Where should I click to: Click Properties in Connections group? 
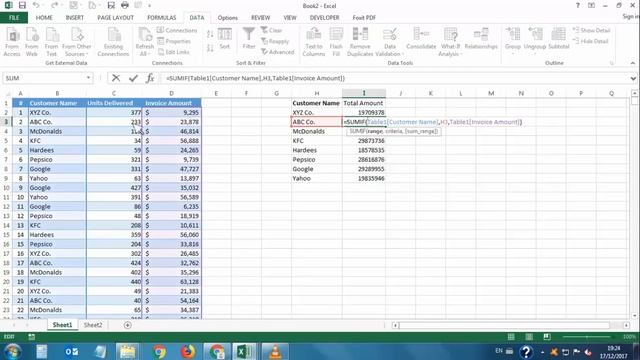tap(174, 41)
